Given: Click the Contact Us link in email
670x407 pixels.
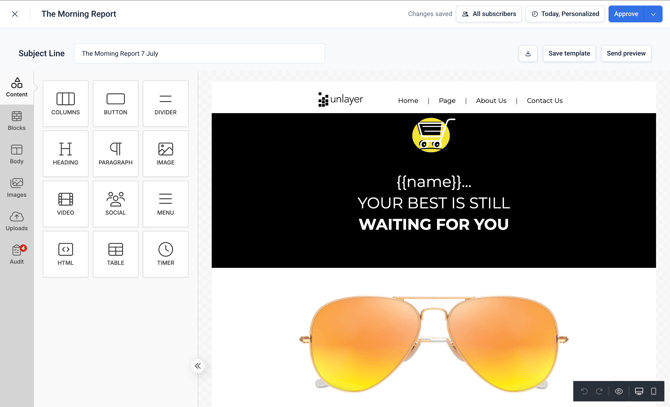Looking at the screenshot, I should coord(544,101).
